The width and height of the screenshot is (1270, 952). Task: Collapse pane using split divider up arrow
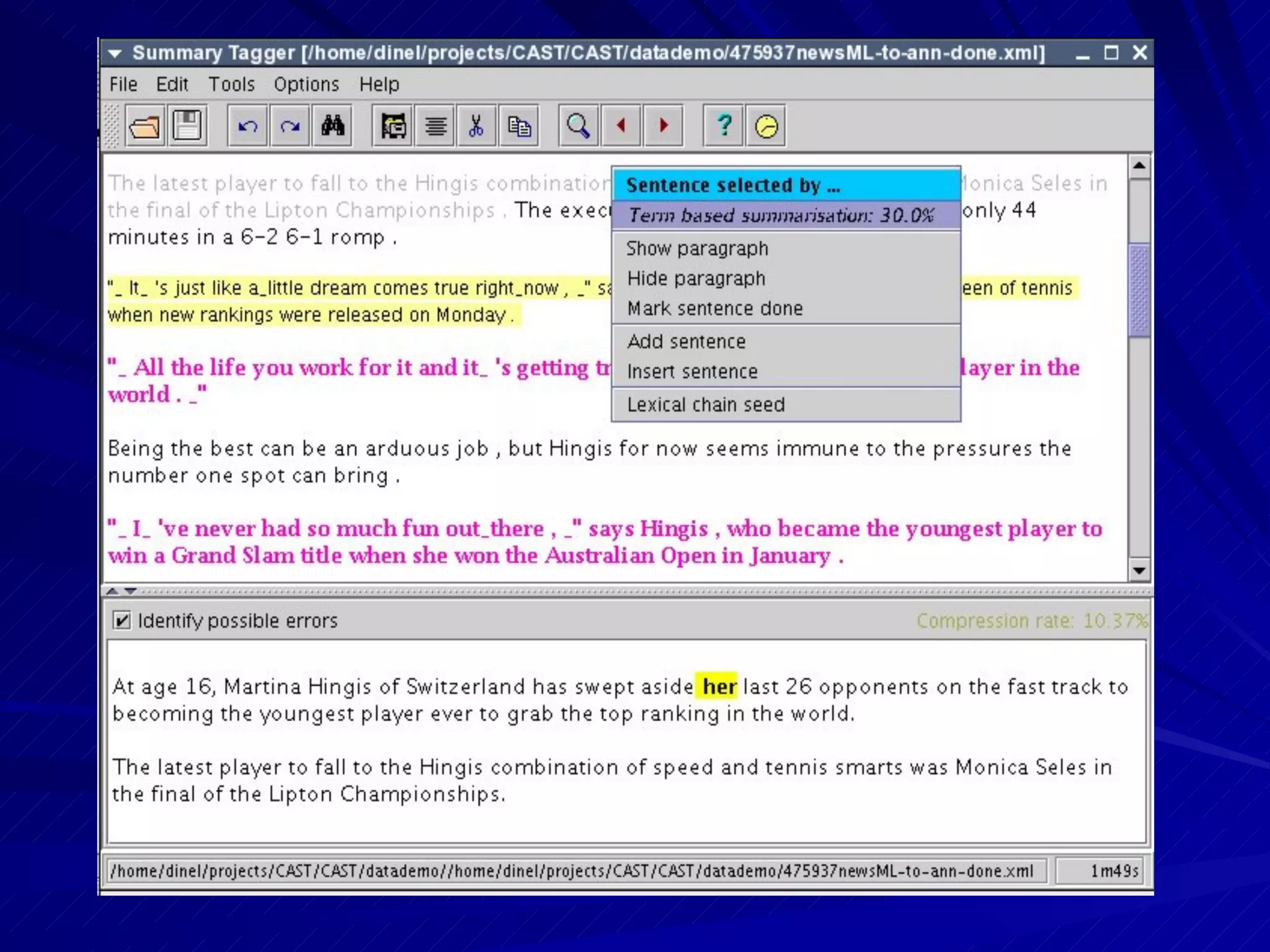click(x=112, y=591)
